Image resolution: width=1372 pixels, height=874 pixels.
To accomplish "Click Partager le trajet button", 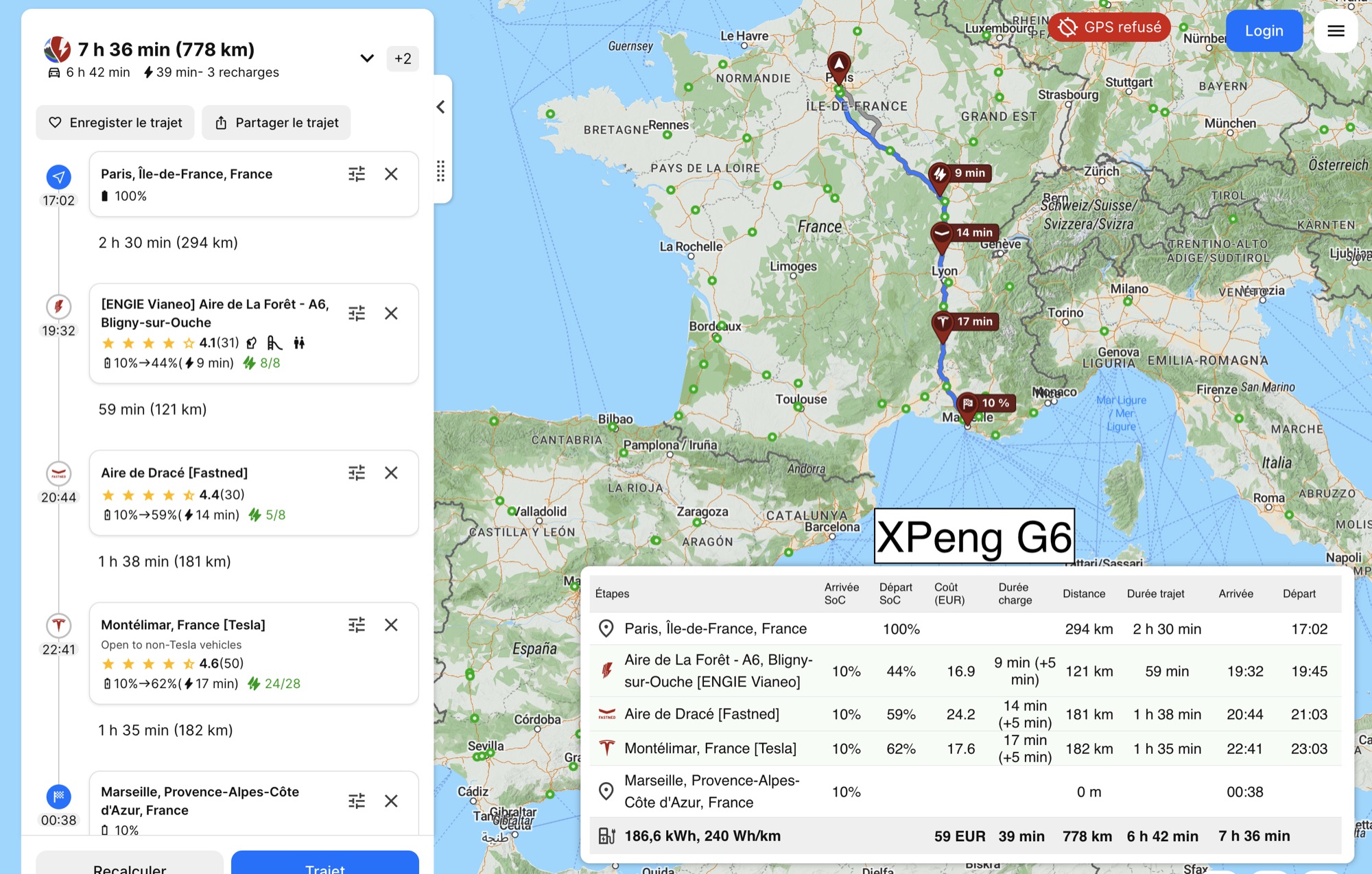I will coord(276,123).
